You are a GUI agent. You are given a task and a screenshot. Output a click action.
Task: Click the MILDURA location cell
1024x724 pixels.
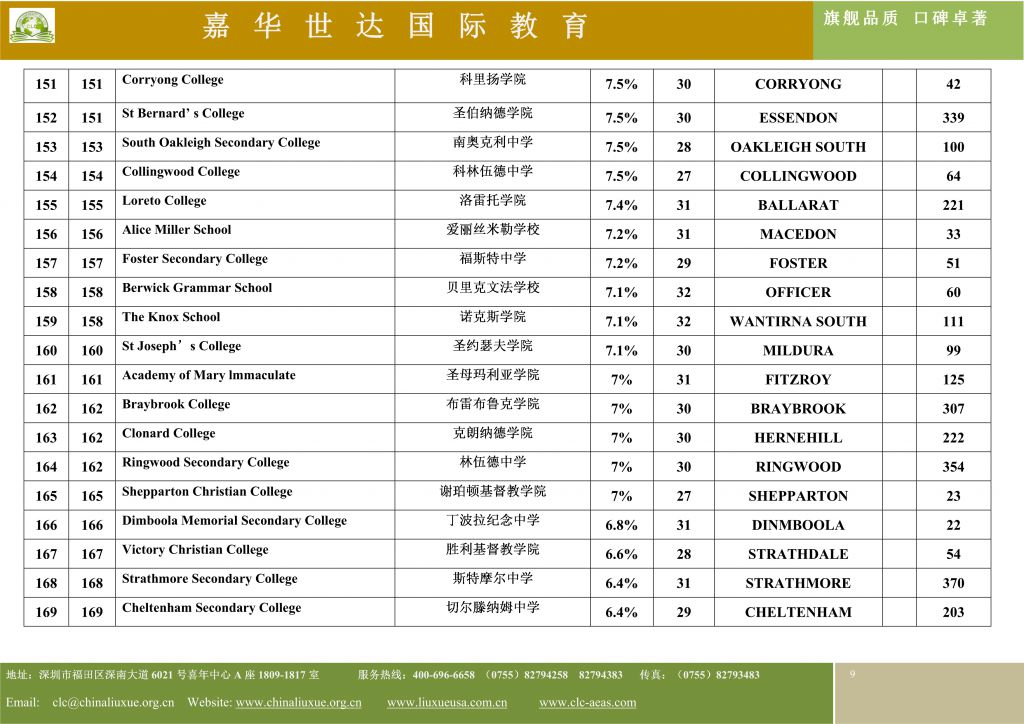(798, 351)
